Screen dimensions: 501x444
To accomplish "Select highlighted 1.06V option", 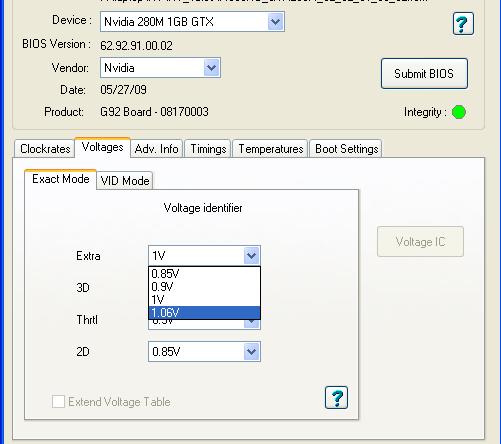I will point(204,313).
